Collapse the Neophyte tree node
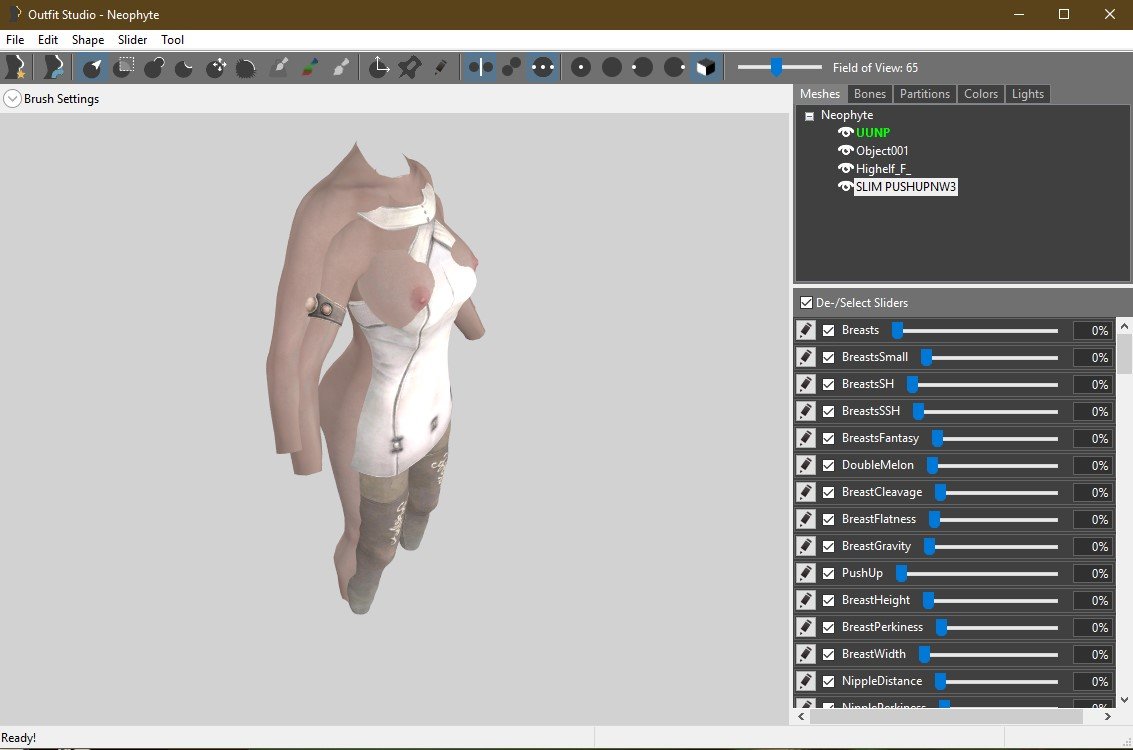The height and width of the screenshot is (750, 1133). [810, 116]
